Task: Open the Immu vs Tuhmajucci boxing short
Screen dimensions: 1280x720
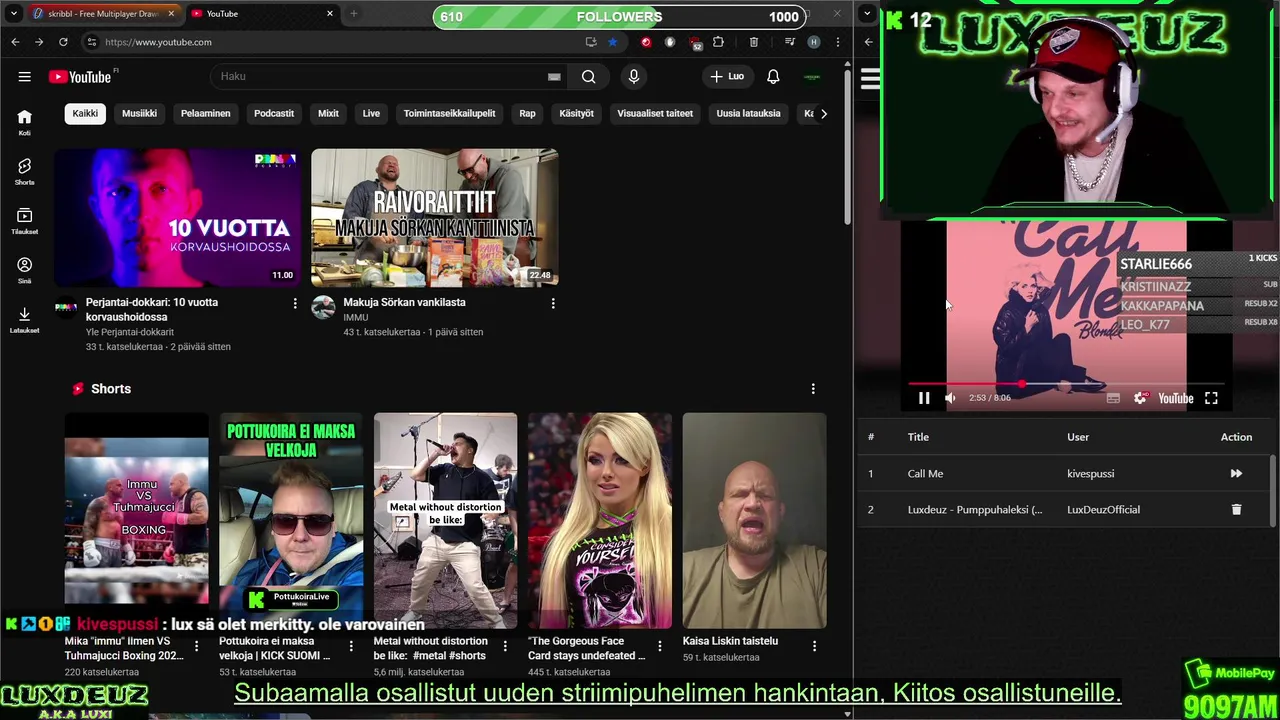Action: point(137,520)
